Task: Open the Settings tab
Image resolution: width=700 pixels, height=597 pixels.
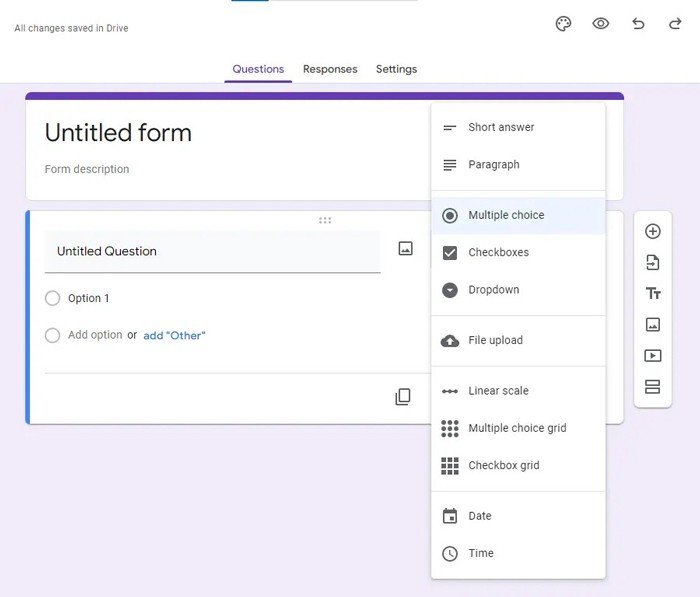Action: (x=396, y=69)
